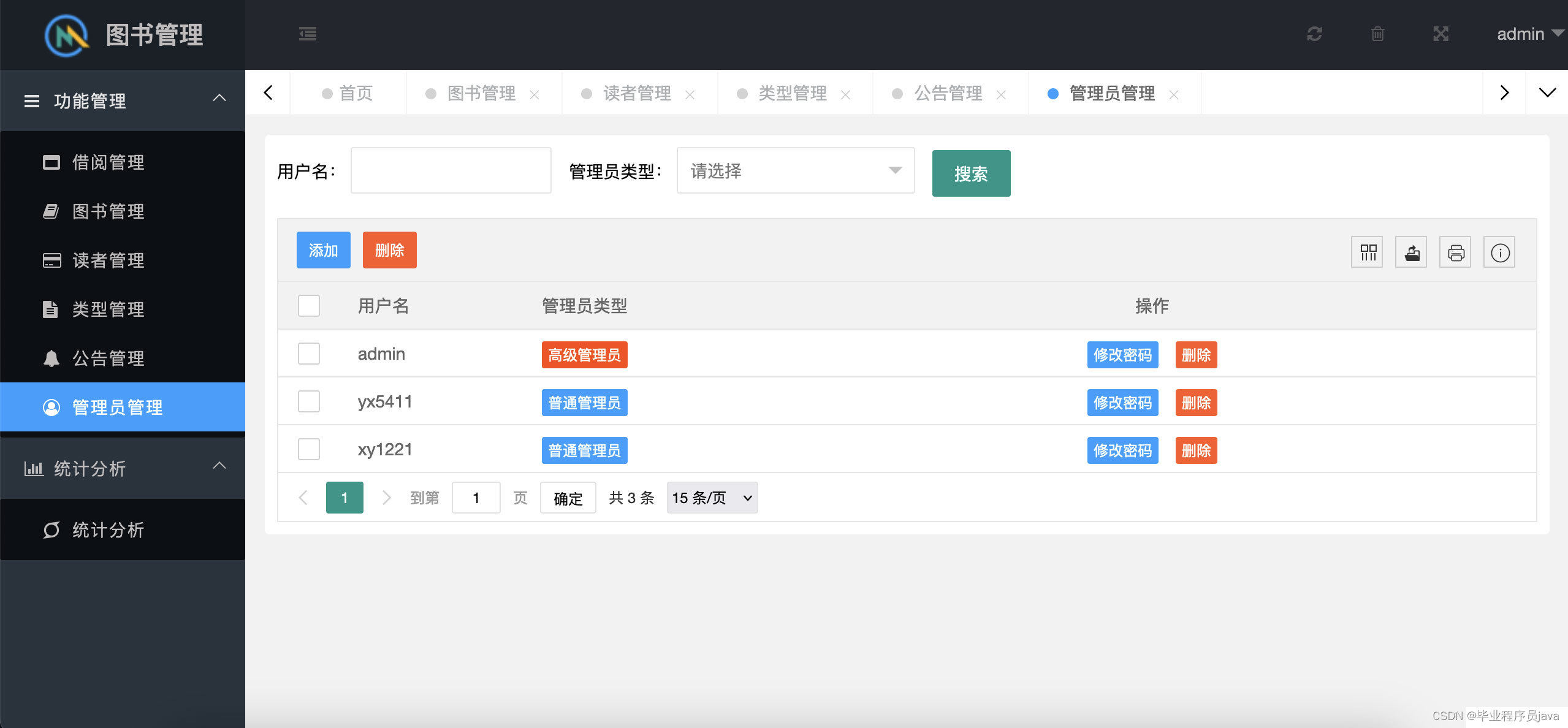Click the trash bin icon in header
Screen dimensions: 1568x728
(x=1377, y=34)
